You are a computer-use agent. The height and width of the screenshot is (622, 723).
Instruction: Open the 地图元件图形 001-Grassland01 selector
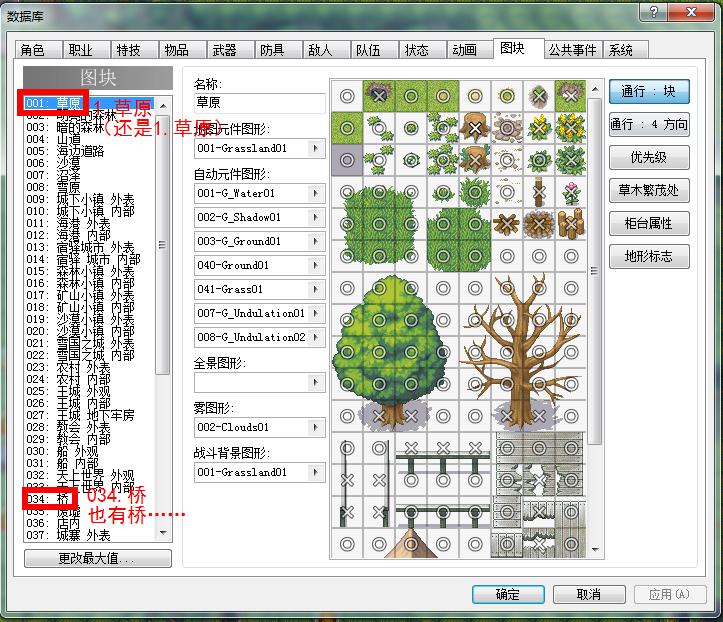click(x=260, y=148)
